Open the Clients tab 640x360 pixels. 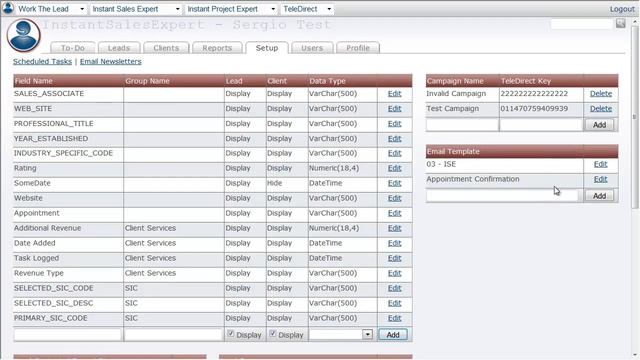pos(166,48)
